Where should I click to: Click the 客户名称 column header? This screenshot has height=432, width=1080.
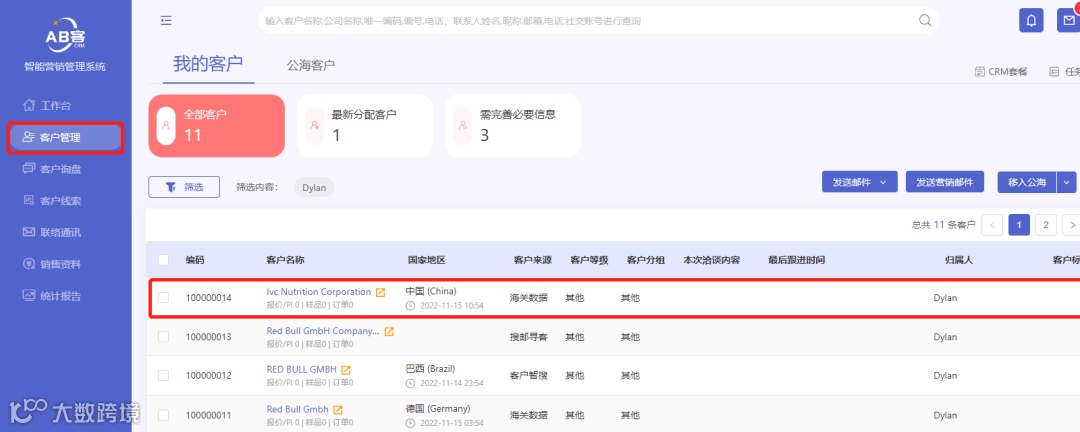click(x=286, y=260)
